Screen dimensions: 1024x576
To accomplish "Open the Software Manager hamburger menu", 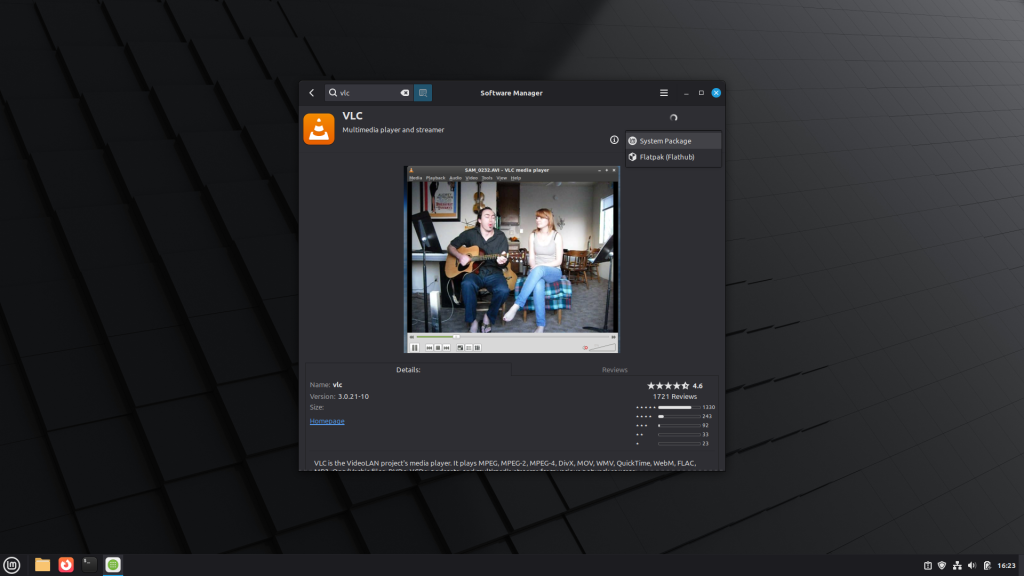I will coord(663,93).
